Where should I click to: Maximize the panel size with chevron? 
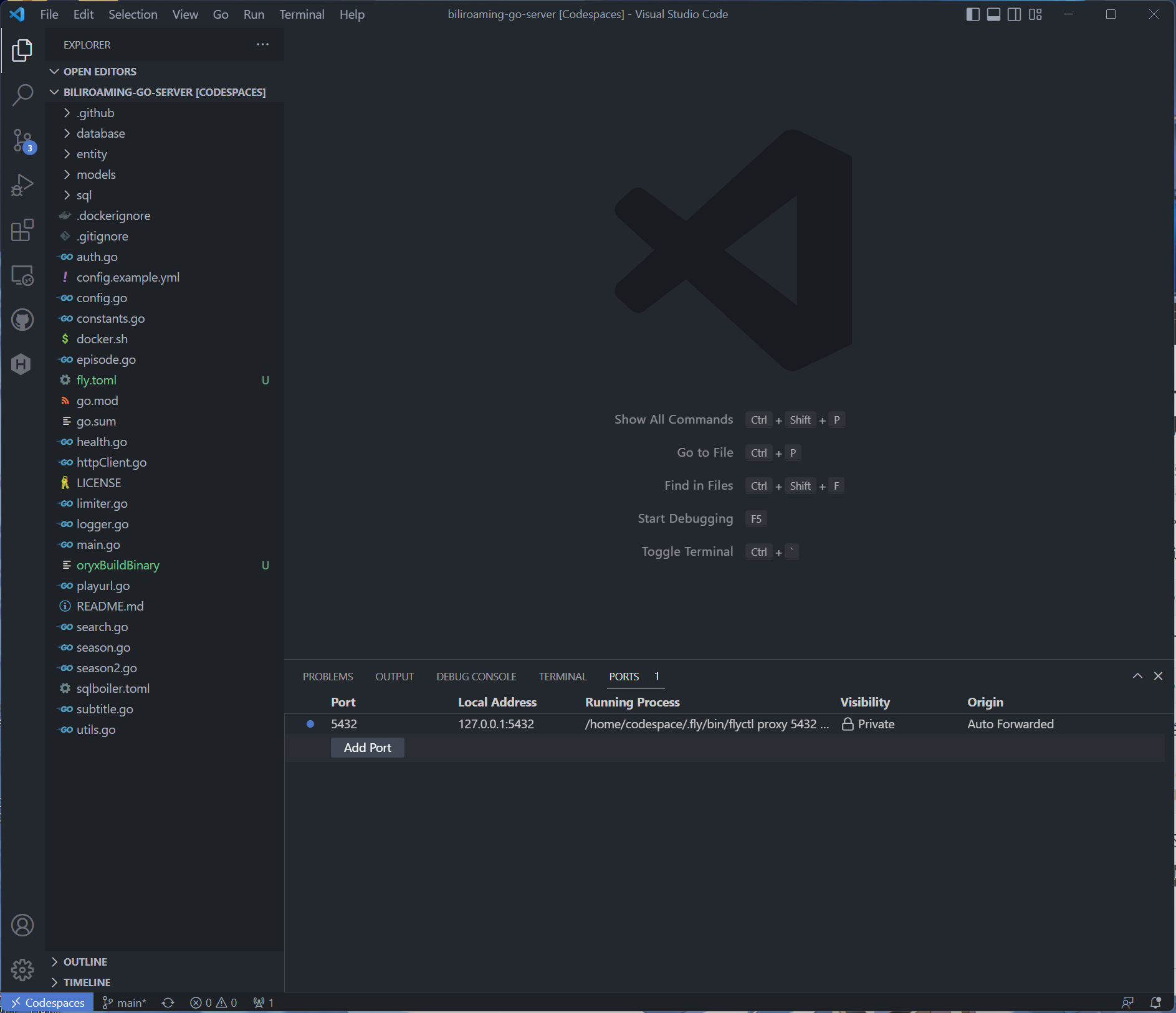coord(1137,676)
